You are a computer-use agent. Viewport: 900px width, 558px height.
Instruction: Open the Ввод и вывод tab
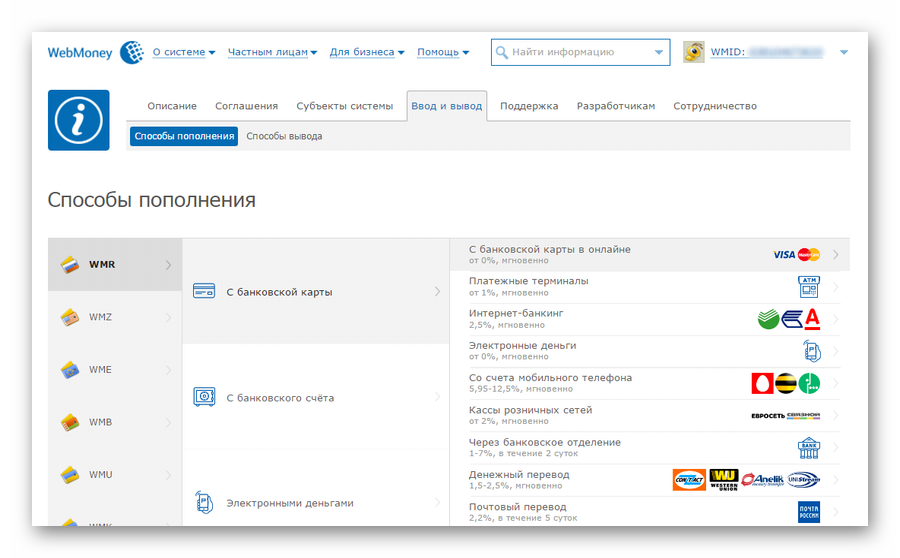coord(447,106)
